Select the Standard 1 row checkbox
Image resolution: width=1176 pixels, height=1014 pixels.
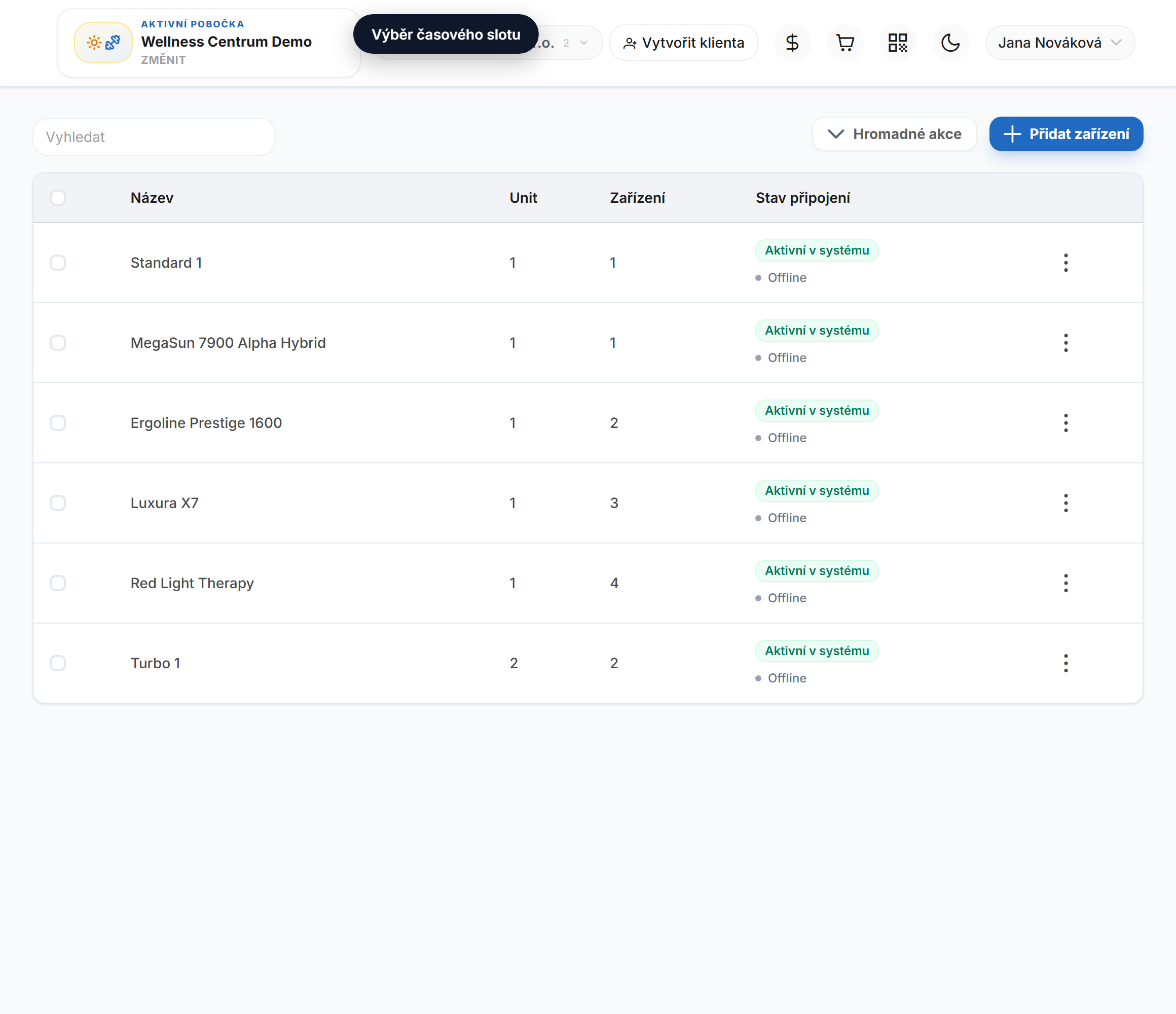pyautogui.click(x=58, y=263)
